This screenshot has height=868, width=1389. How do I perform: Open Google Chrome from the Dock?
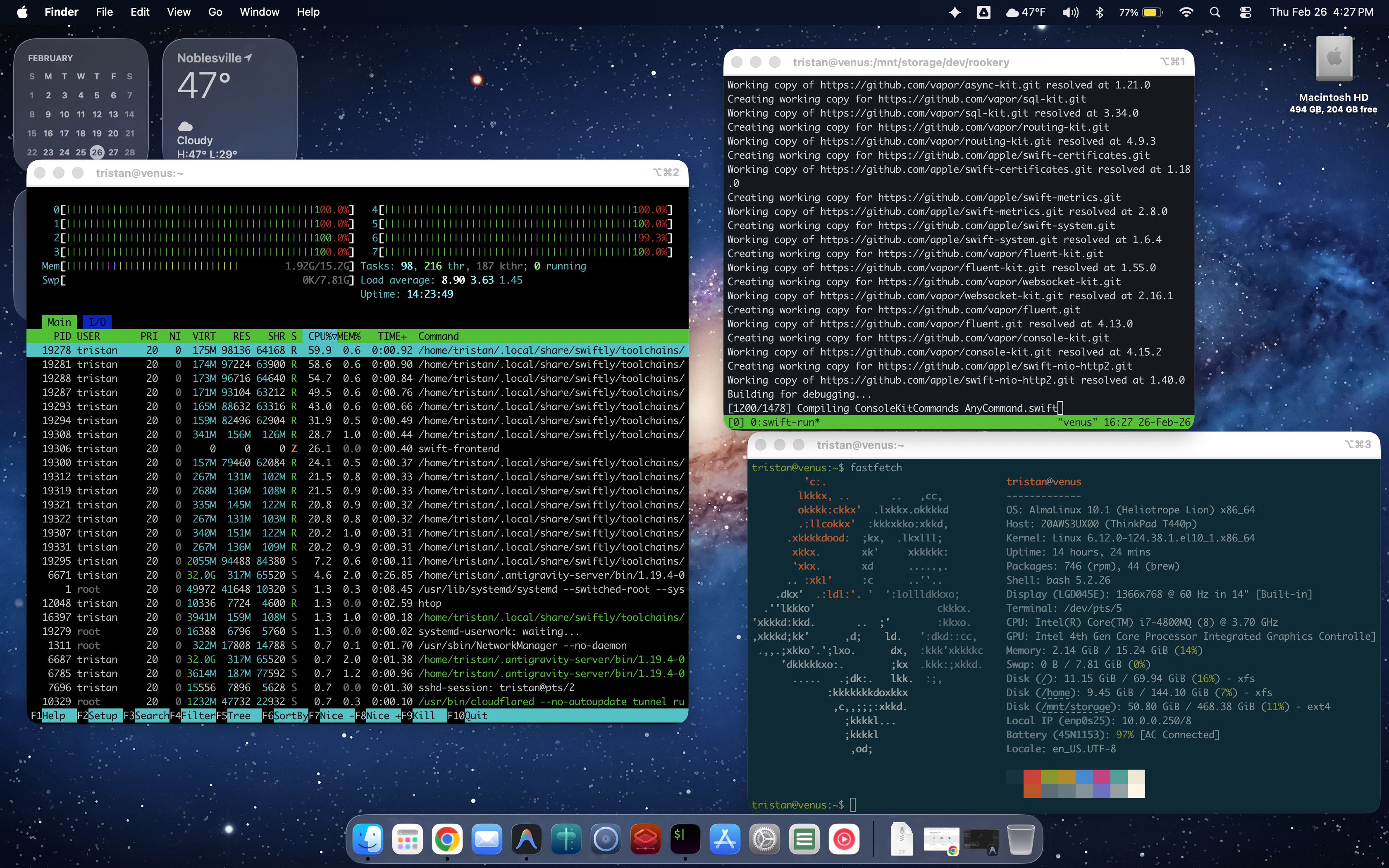[446, 839]
